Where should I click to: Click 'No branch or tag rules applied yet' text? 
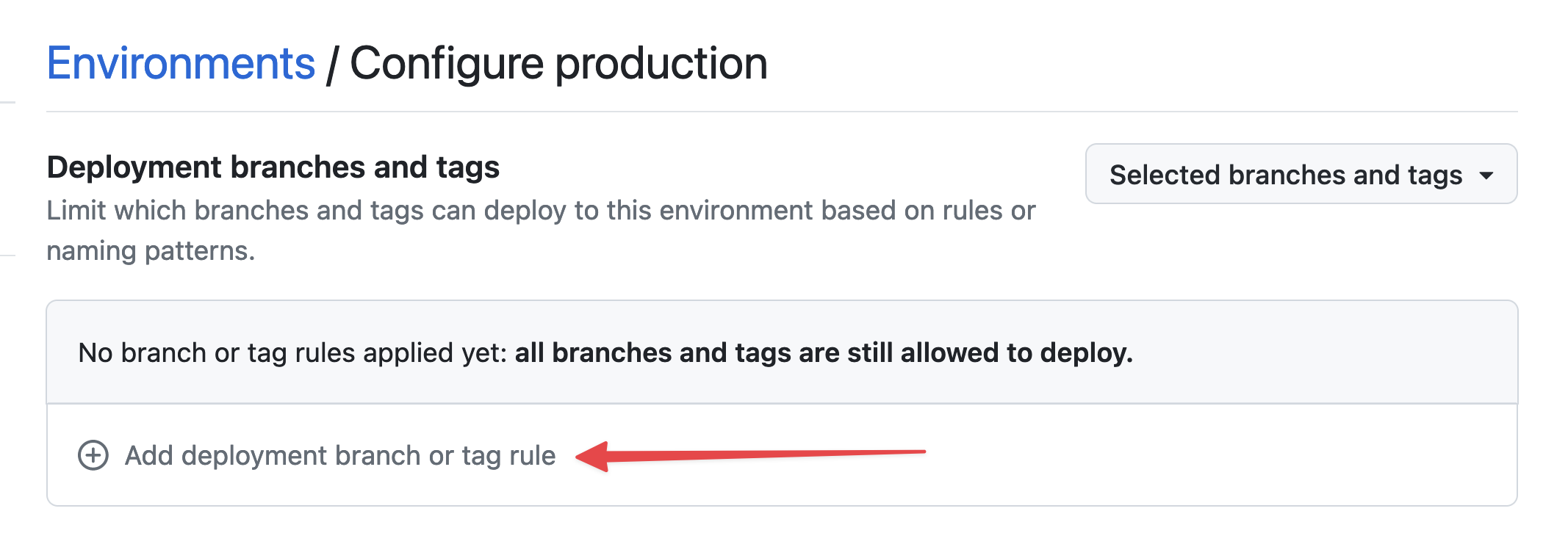(x=292, y=353)
